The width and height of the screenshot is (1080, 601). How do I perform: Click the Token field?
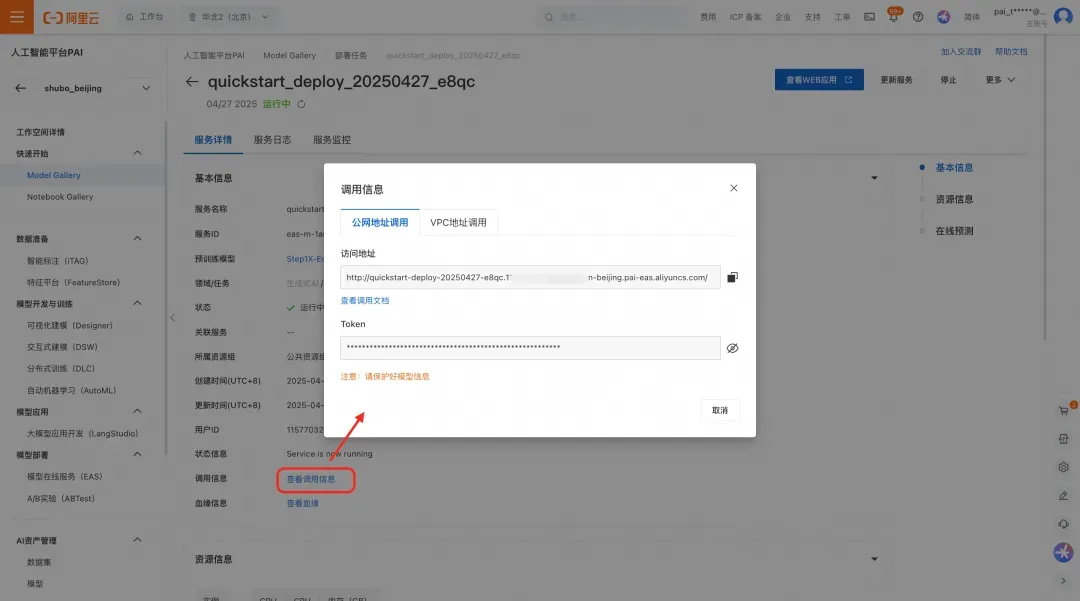(530, 348)
